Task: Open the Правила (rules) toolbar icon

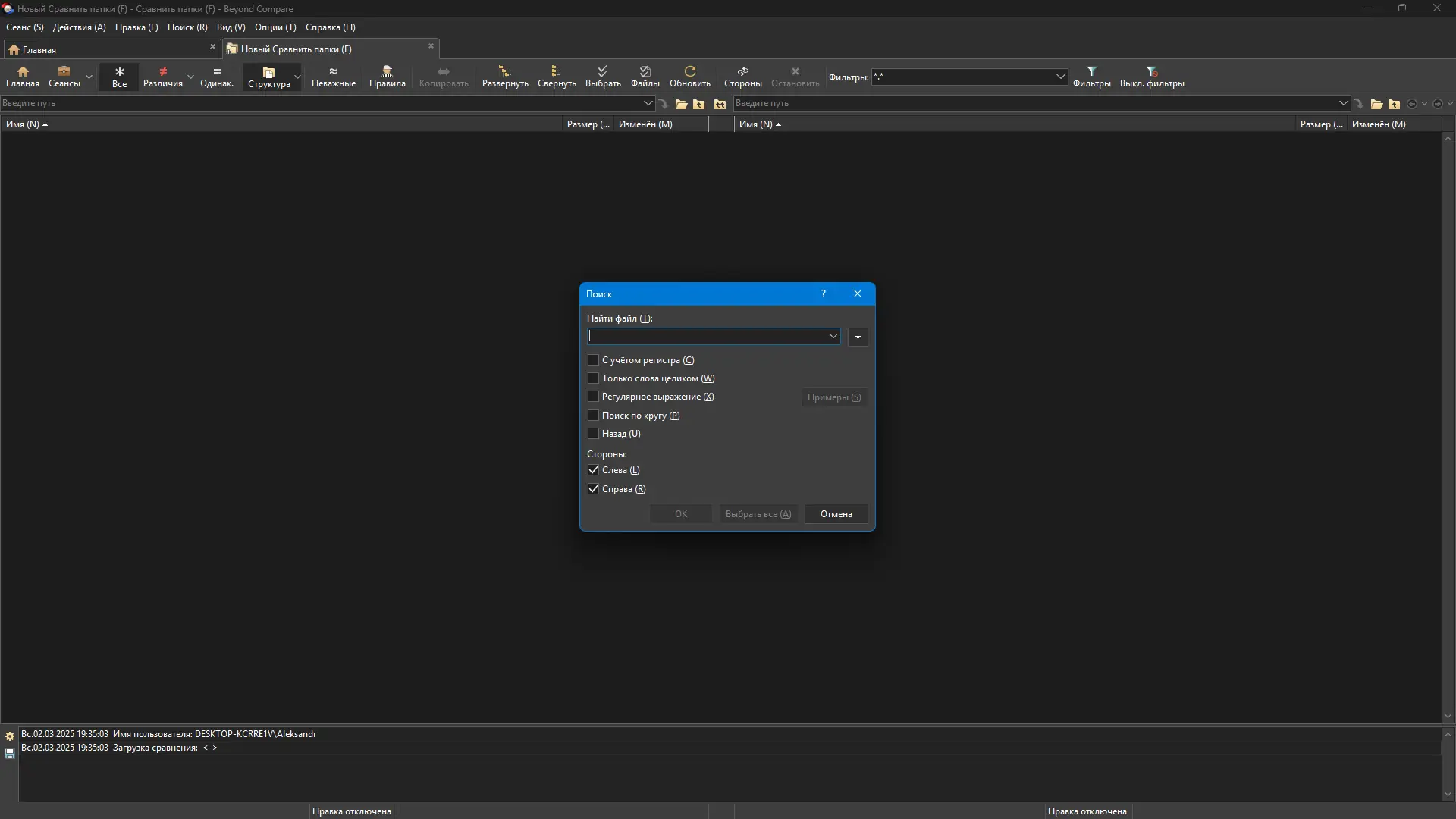Action: tap(387, 77)
